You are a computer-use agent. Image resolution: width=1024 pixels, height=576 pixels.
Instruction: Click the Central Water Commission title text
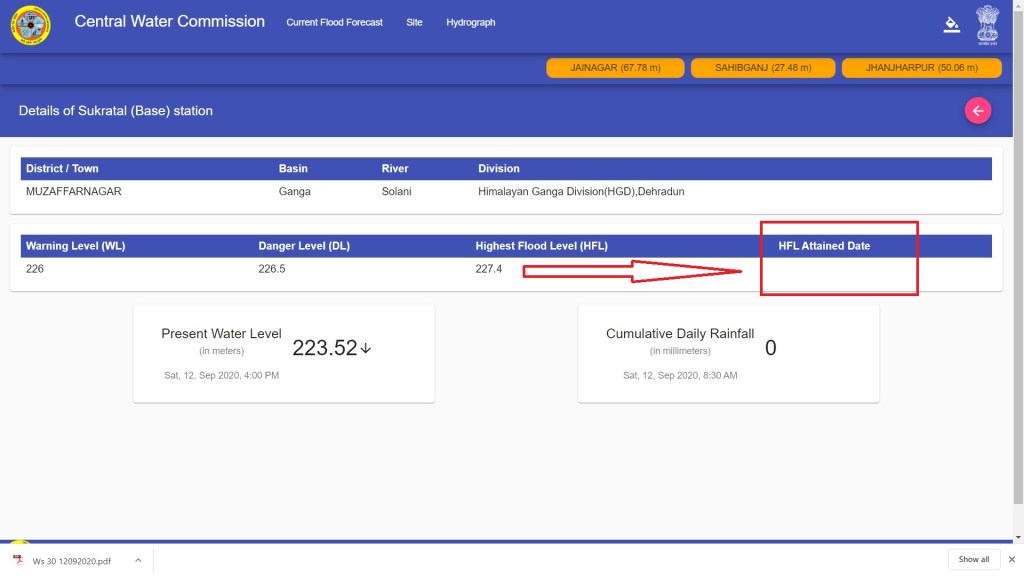pos(169,21)
